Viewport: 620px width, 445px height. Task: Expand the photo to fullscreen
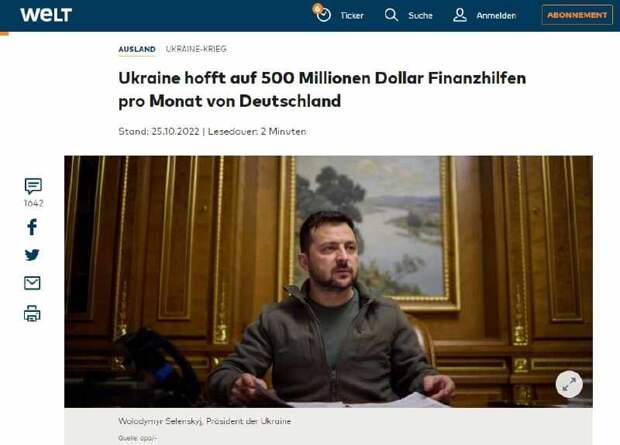click(x=569, y=384)
